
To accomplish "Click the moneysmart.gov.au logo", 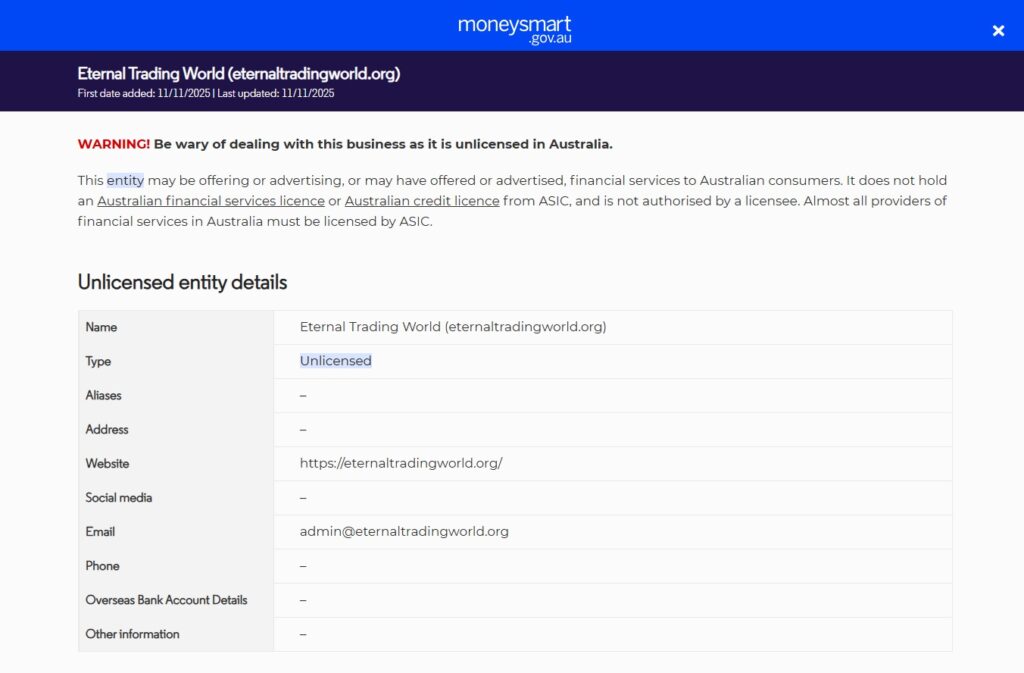I will pyautogui.click(x=514, y=28).
